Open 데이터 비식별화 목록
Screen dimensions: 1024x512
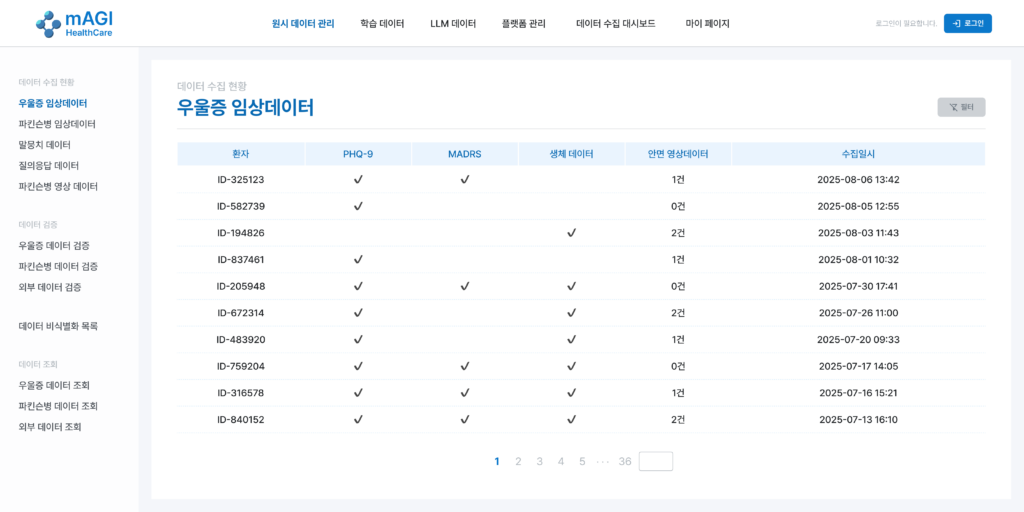tap(58, 326)
